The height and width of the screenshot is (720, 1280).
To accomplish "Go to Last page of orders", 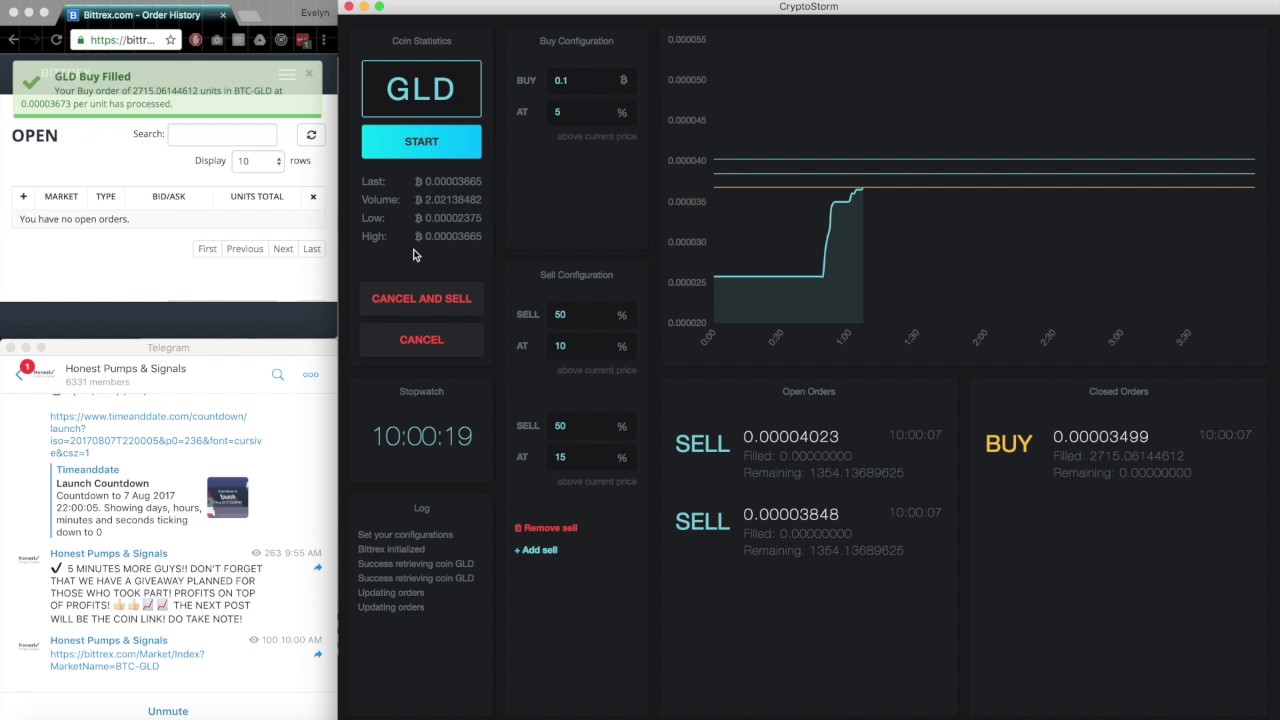I will 312,249.
